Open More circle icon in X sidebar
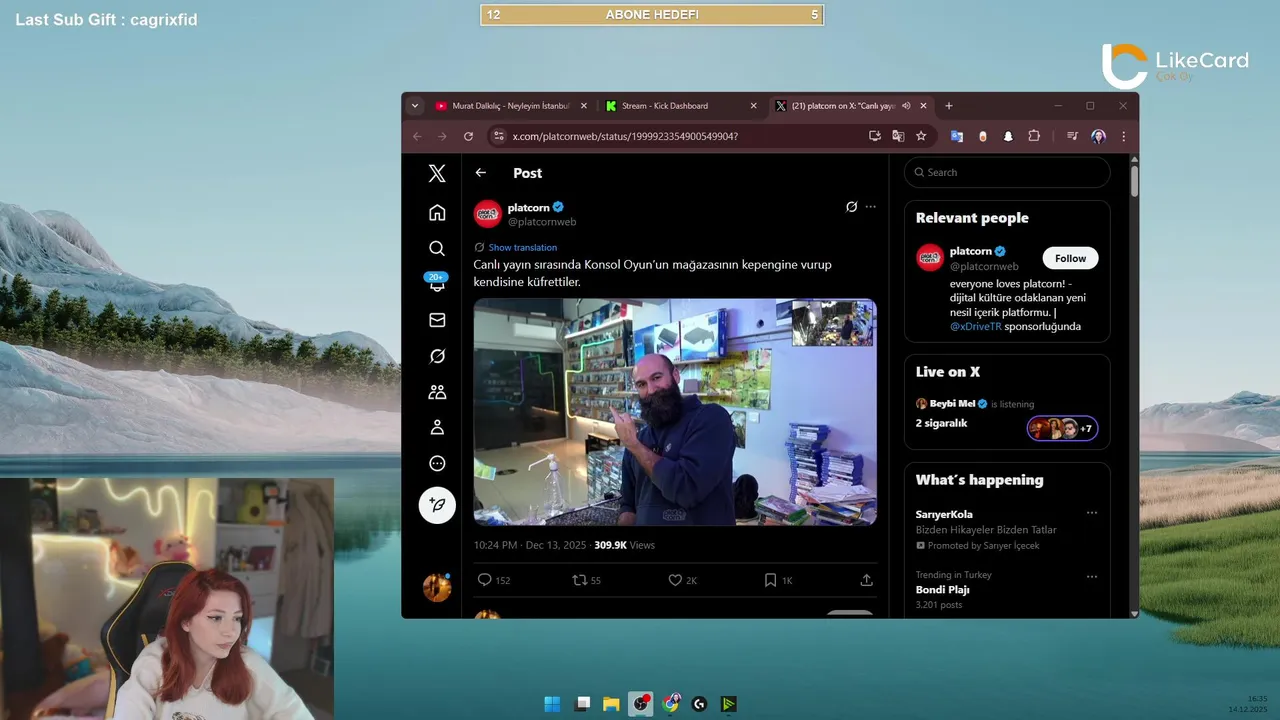The image size is (1280, 720). 437,463
